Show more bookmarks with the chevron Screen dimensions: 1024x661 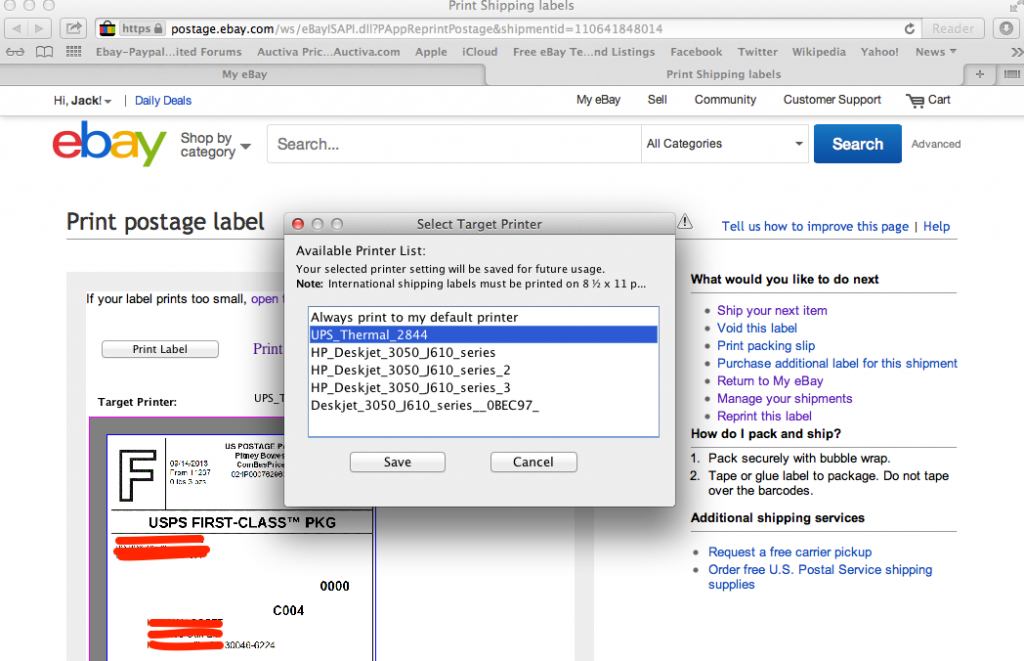1016,52
